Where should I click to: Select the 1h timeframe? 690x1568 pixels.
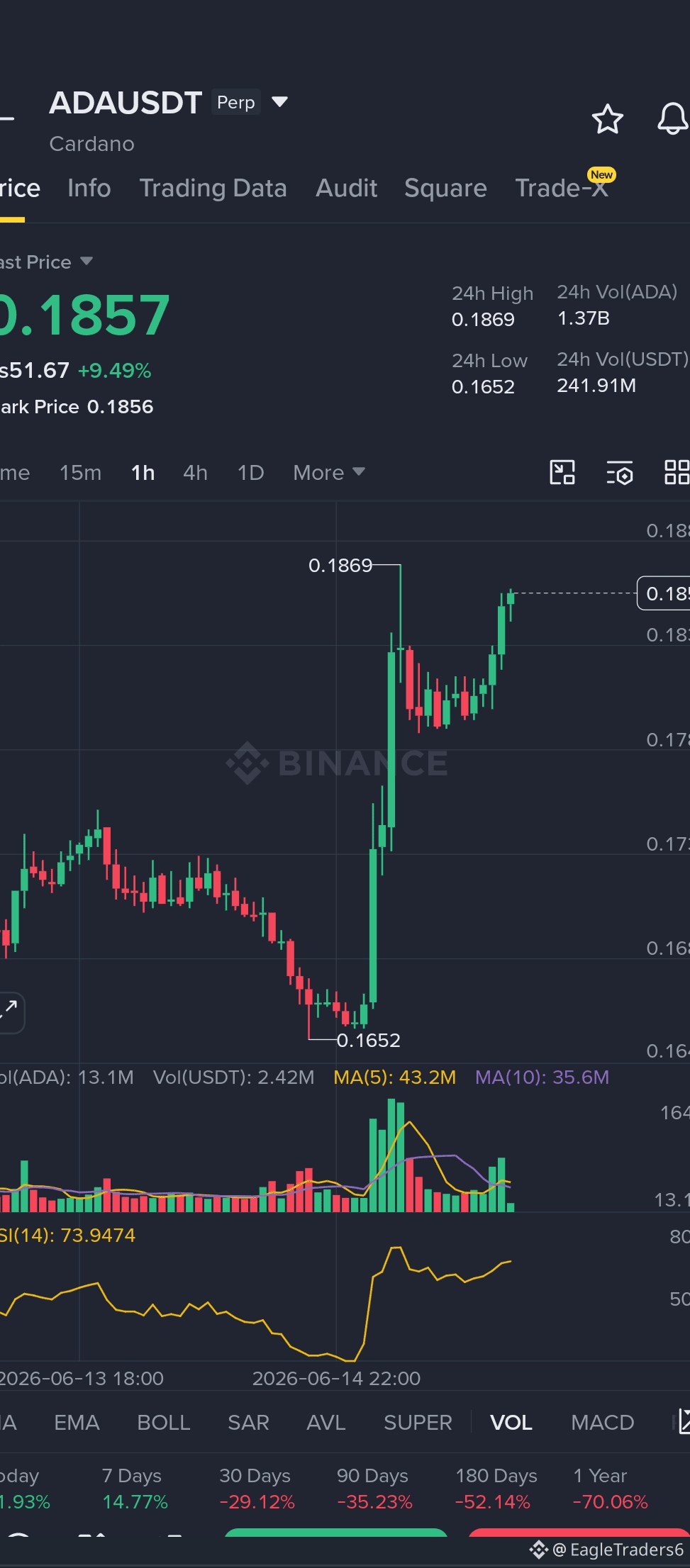pyautogui.click(x=143, y=473)
